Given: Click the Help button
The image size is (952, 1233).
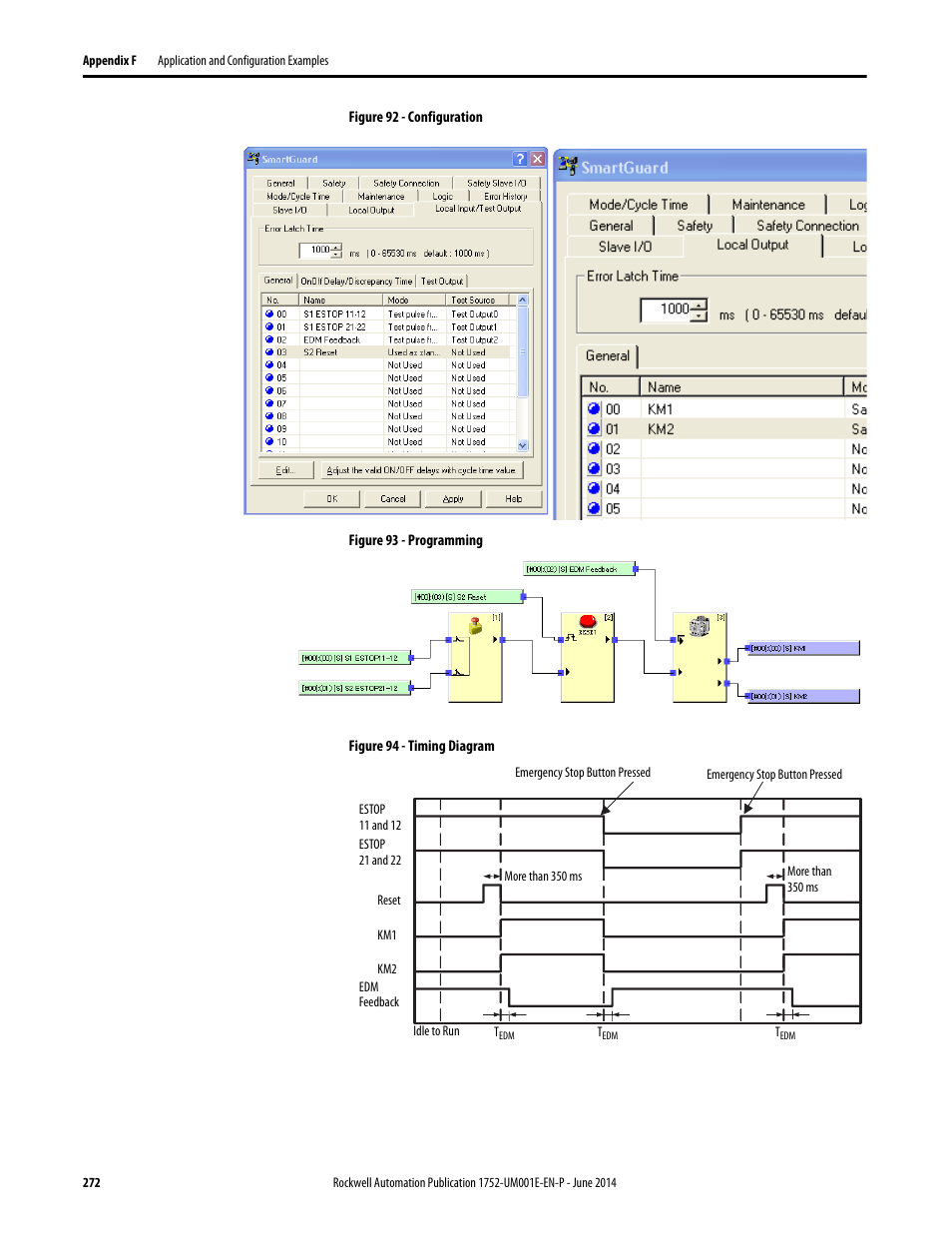Looking at the screenshot, I should [514, 499].
